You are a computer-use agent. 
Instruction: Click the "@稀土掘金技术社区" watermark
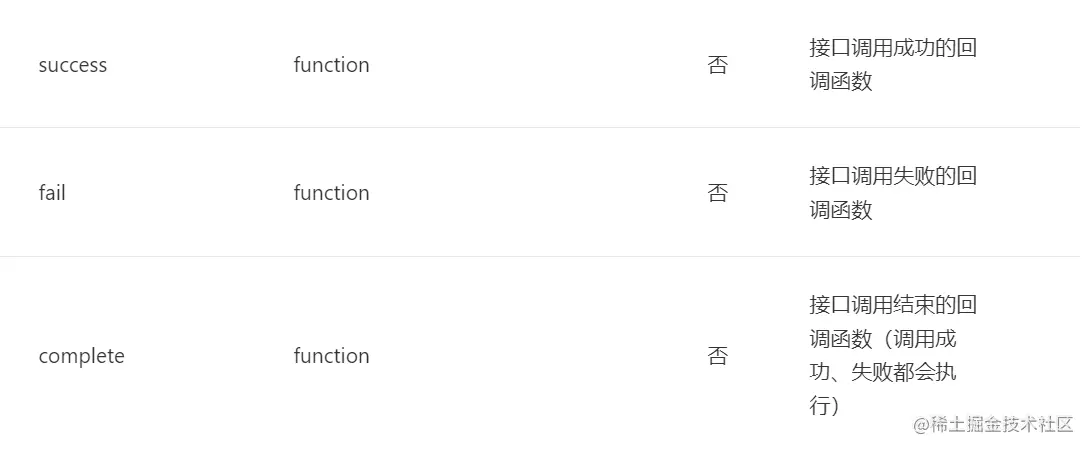[992, 424]
